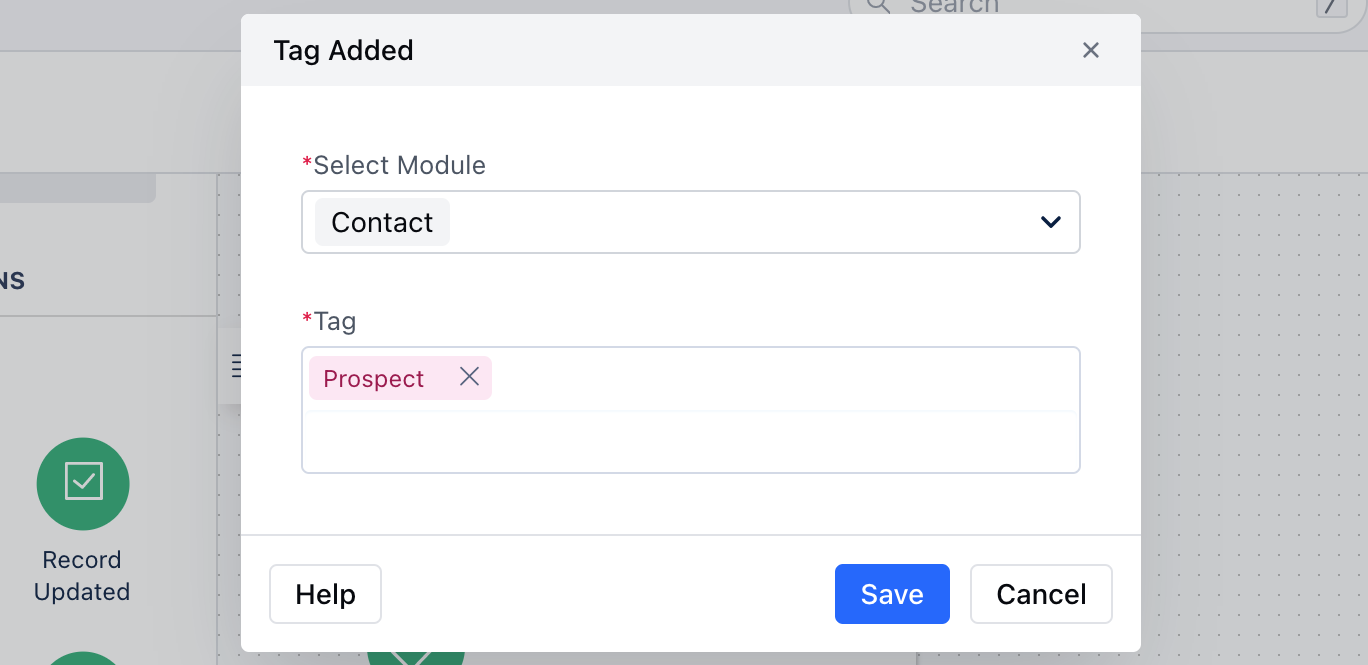
Task: Click the Record Updated green checkbox icon
Action: click(x=83, y=484)
